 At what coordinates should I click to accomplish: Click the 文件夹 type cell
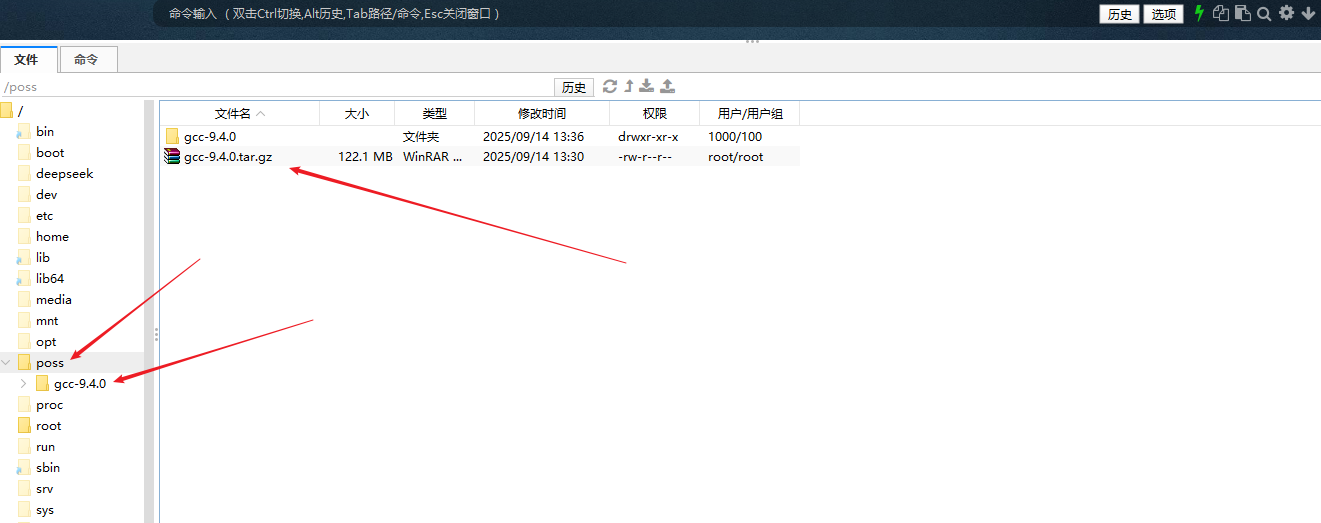click(421, 136)
